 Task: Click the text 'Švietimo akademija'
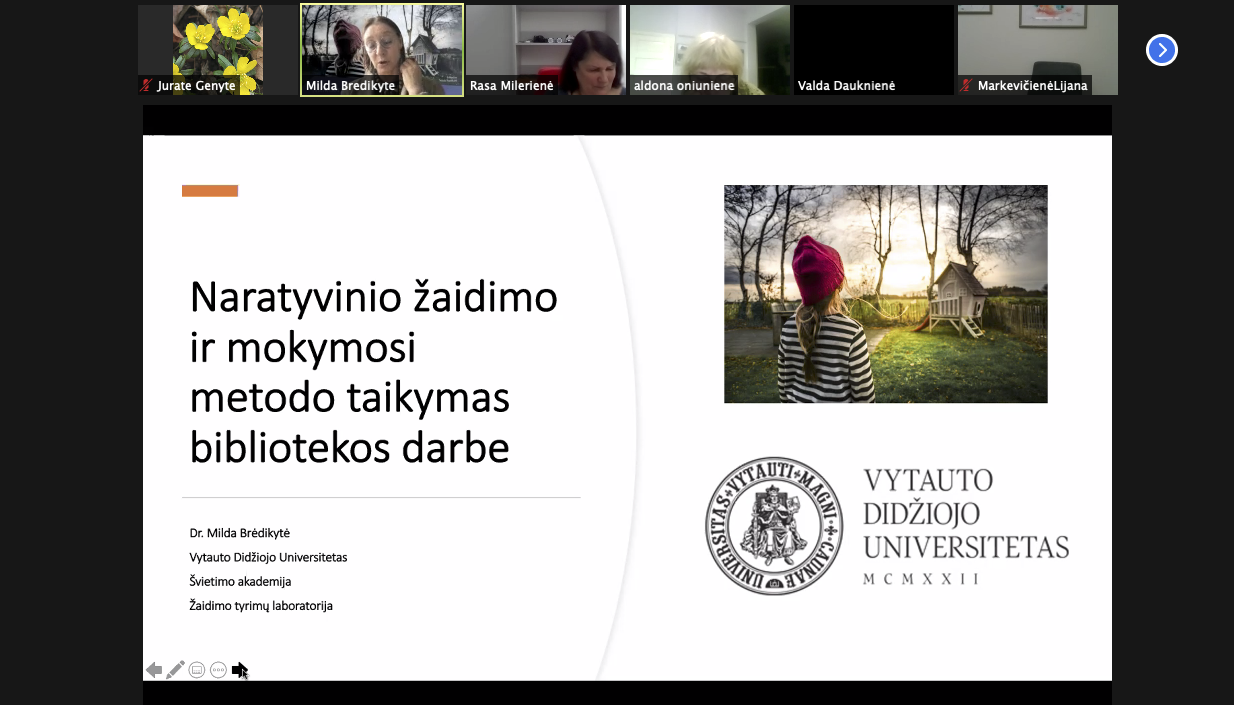point(240,581)
